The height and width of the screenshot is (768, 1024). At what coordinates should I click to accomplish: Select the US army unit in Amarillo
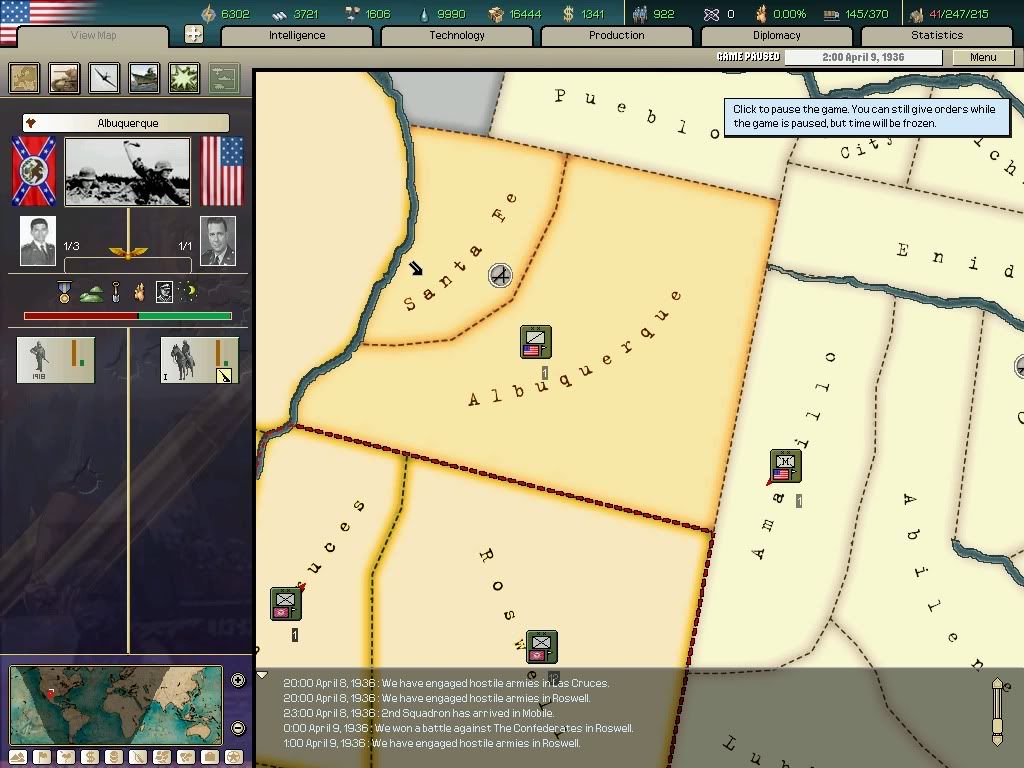pos(786,466)
